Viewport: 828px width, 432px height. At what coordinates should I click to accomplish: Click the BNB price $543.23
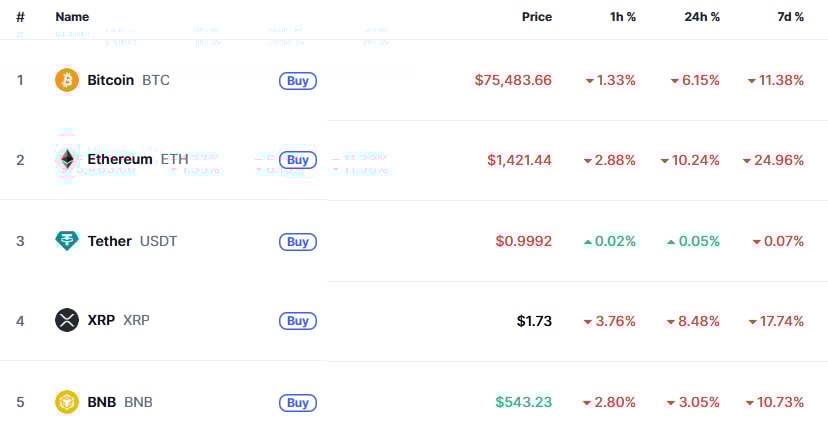coord(523,402)
